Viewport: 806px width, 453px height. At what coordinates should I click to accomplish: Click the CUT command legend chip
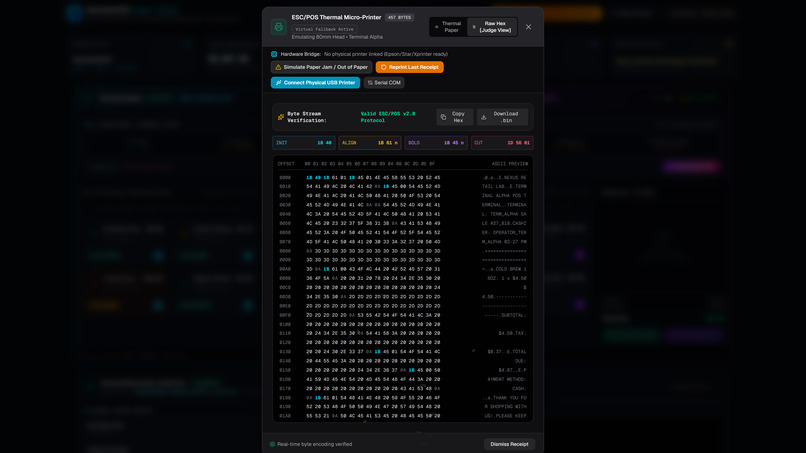click(x=502, y=143)
